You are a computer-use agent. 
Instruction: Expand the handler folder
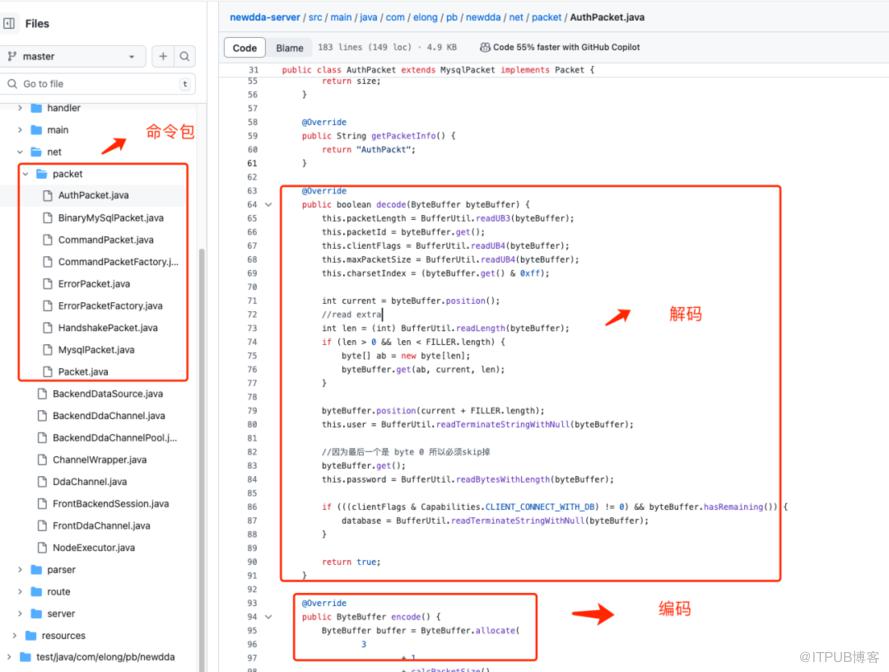20,108
